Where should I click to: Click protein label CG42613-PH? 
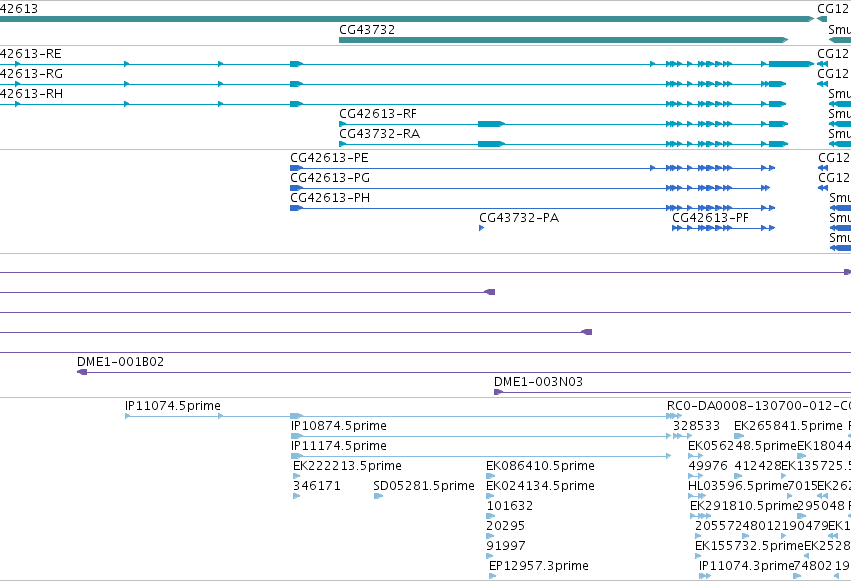pyautogui.click(x=330, y=198)
